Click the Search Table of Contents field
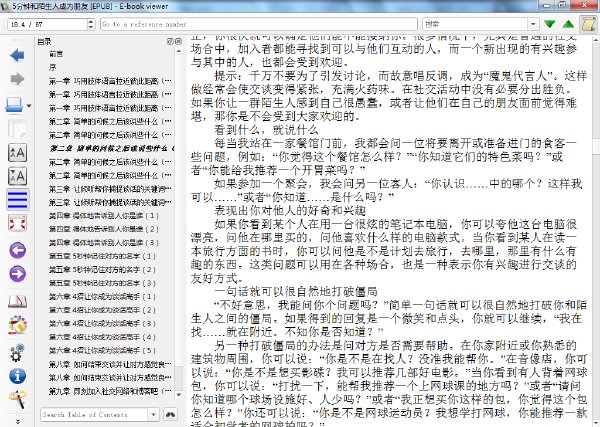 tap(94, 414)
